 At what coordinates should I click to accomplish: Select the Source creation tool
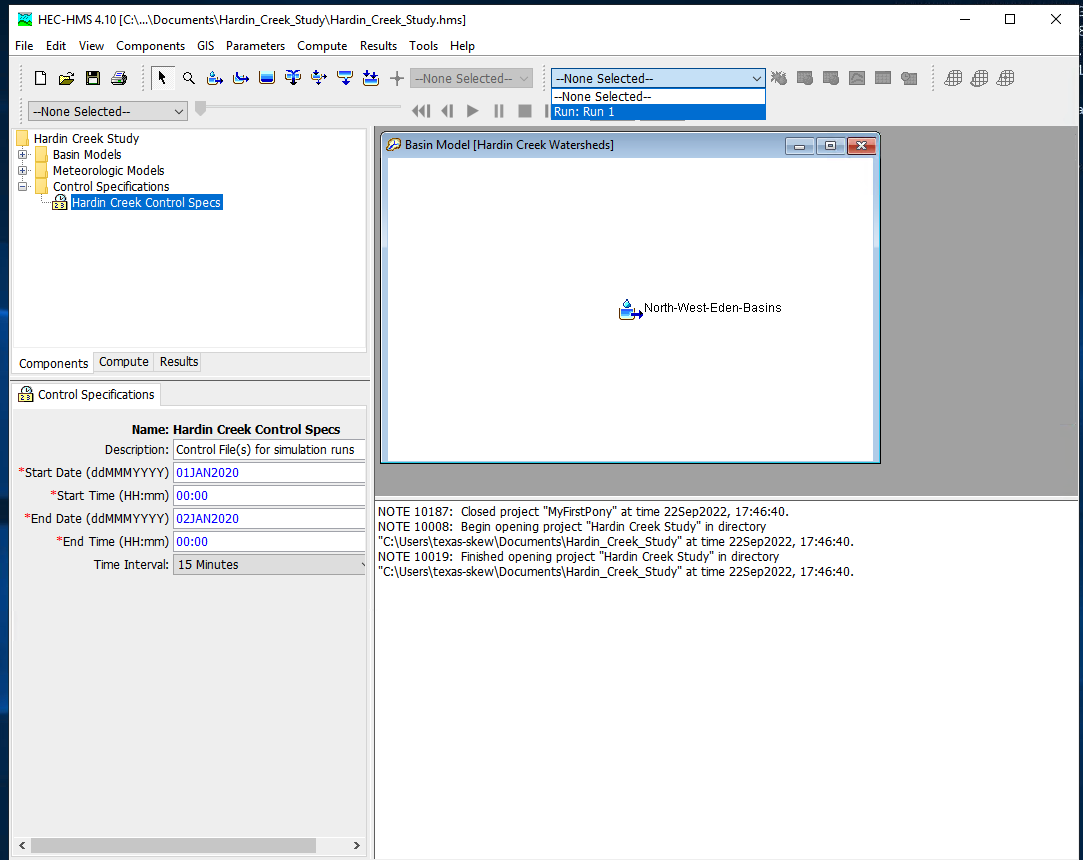[345, 78]
